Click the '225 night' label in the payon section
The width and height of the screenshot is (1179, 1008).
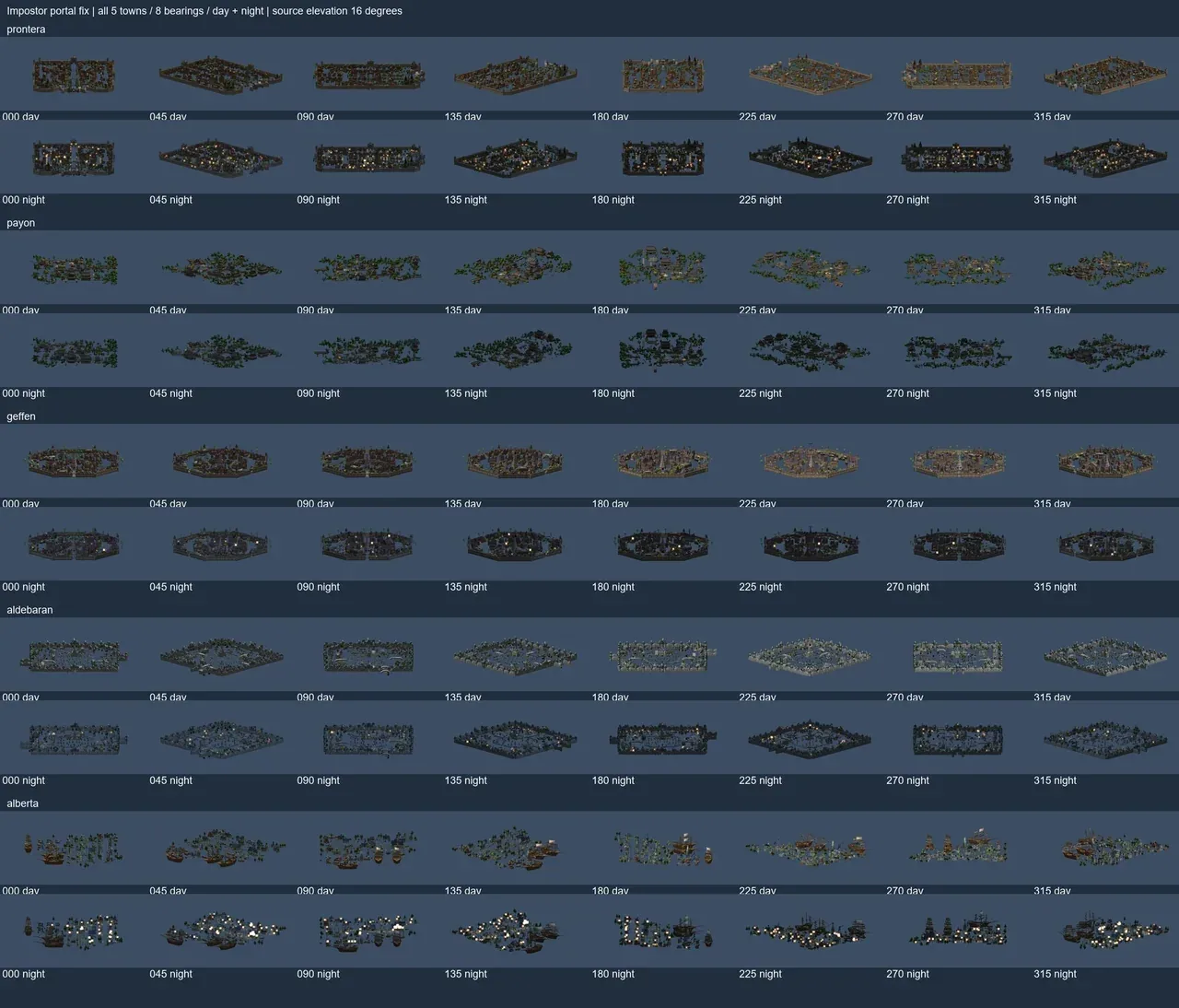click(x=761, y=393)
